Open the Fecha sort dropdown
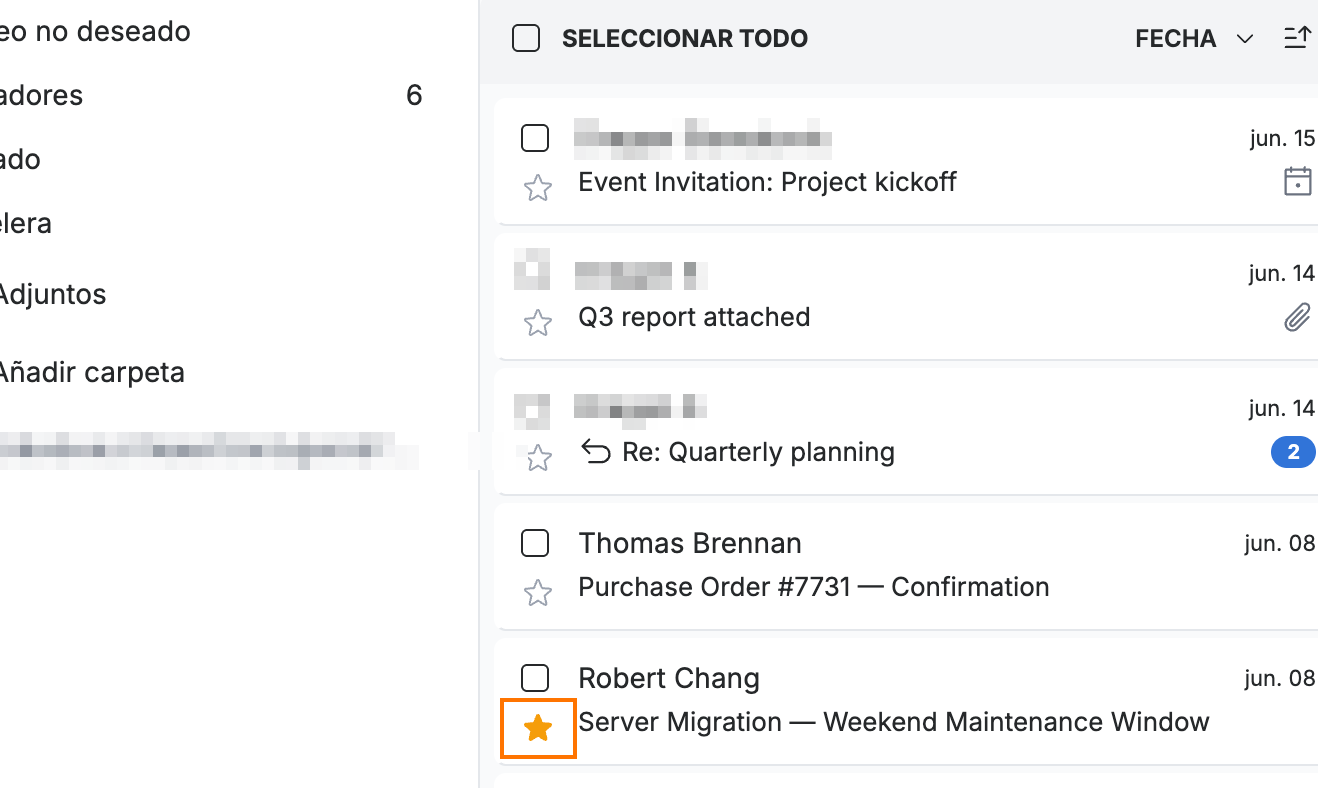This screenshot has width=1318, height=788. click(1194, 39)
